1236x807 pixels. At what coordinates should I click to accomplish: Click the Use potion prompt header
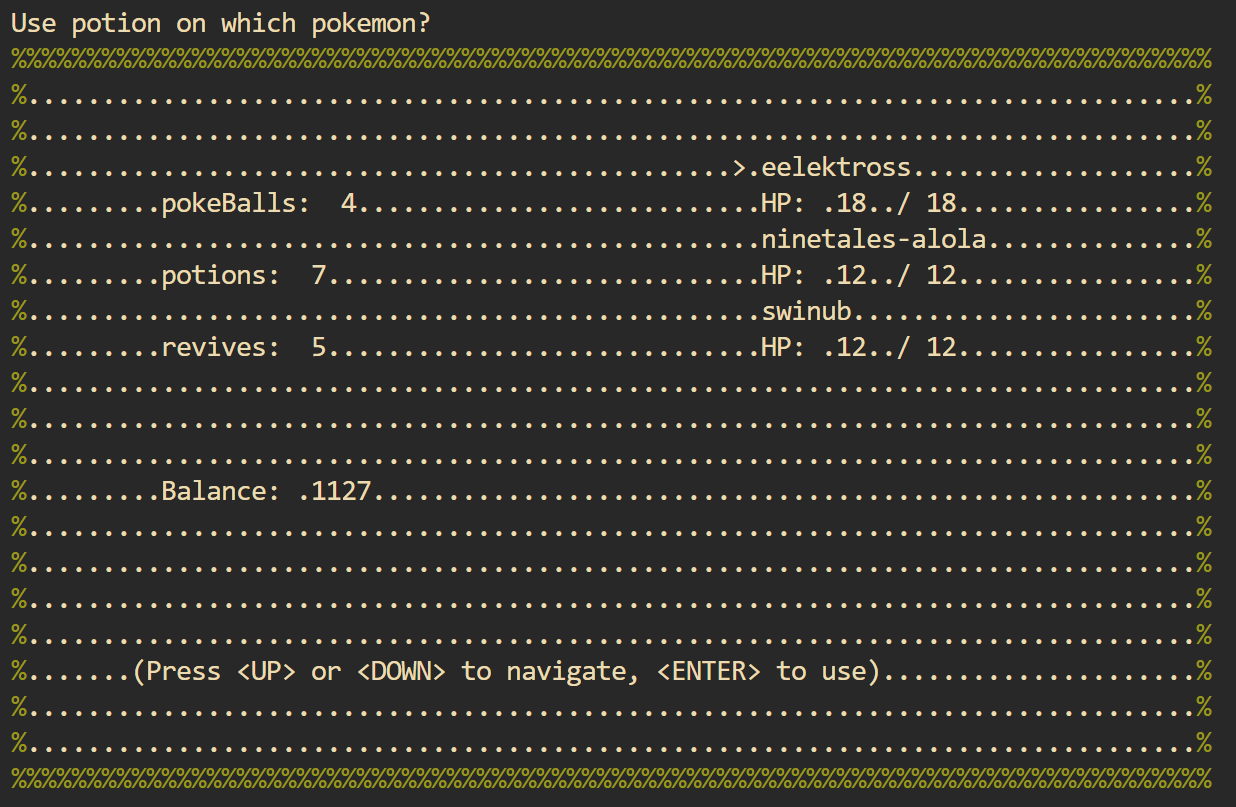coord(220,22)
